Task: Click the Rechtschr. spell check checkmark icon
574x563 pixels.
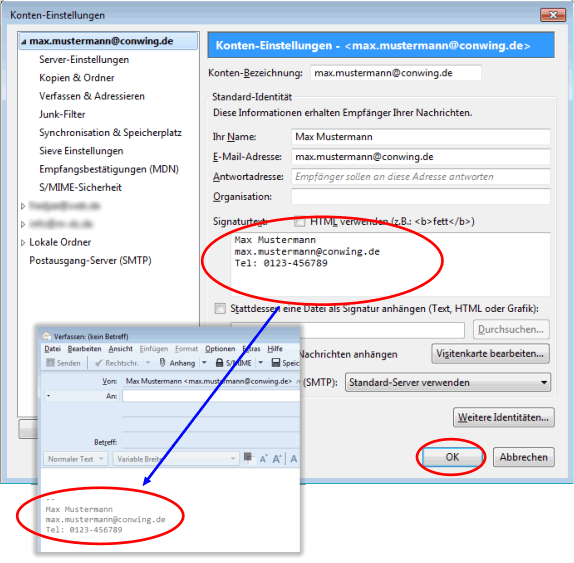Action: [98, 363]
